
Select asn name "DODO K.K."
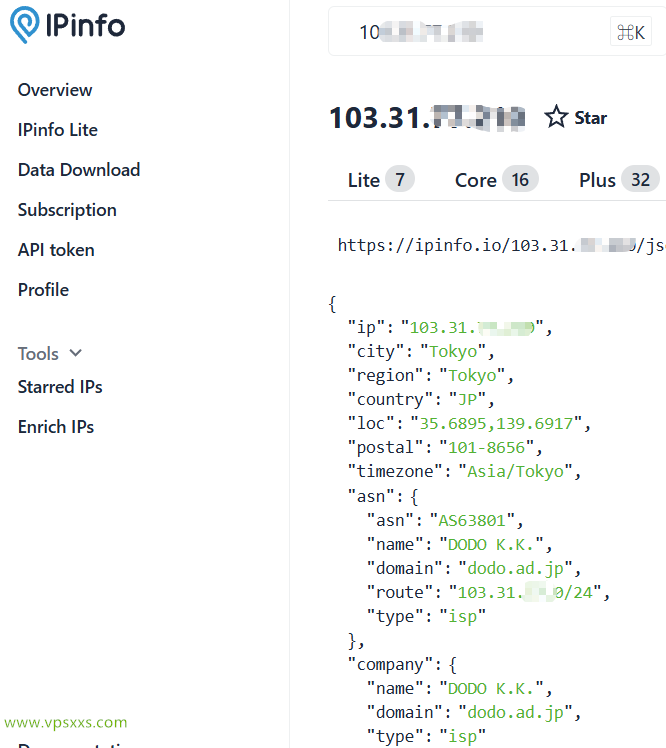coord(491,544)
